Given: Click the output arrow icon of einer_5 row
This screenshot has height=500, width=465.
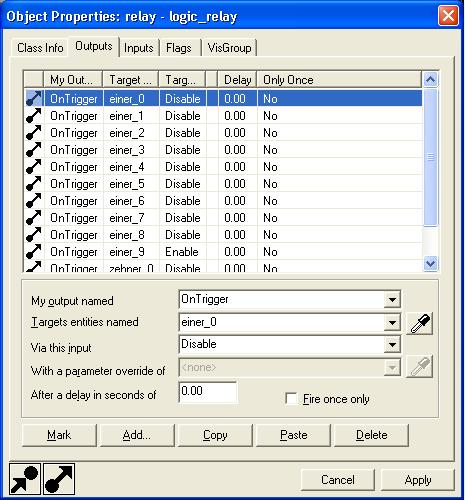Looking at the screenshot, I should pyautogui.click(x=34, y=184).
